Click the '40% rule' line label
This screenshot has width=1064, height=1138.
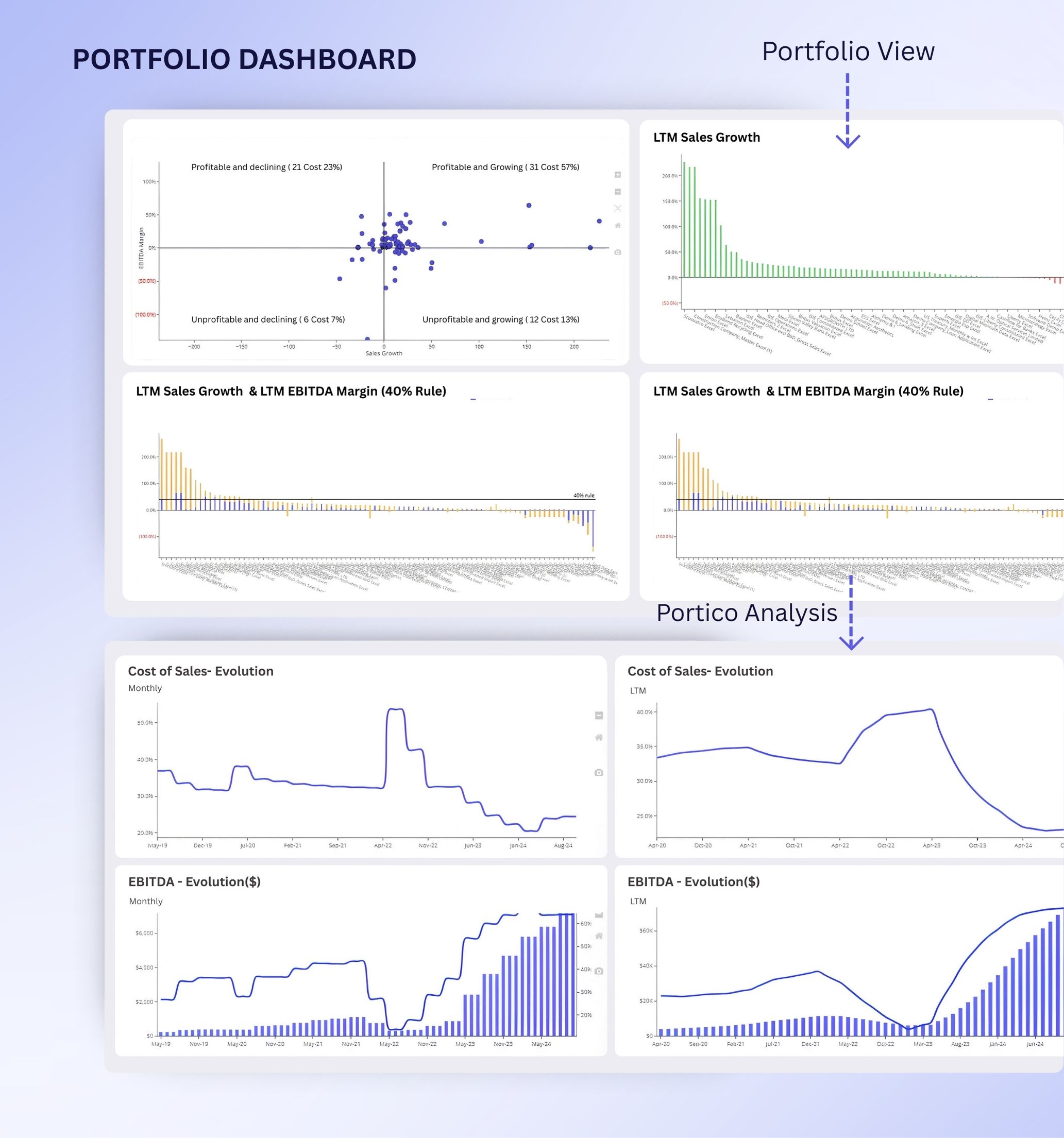pos(584,496)
